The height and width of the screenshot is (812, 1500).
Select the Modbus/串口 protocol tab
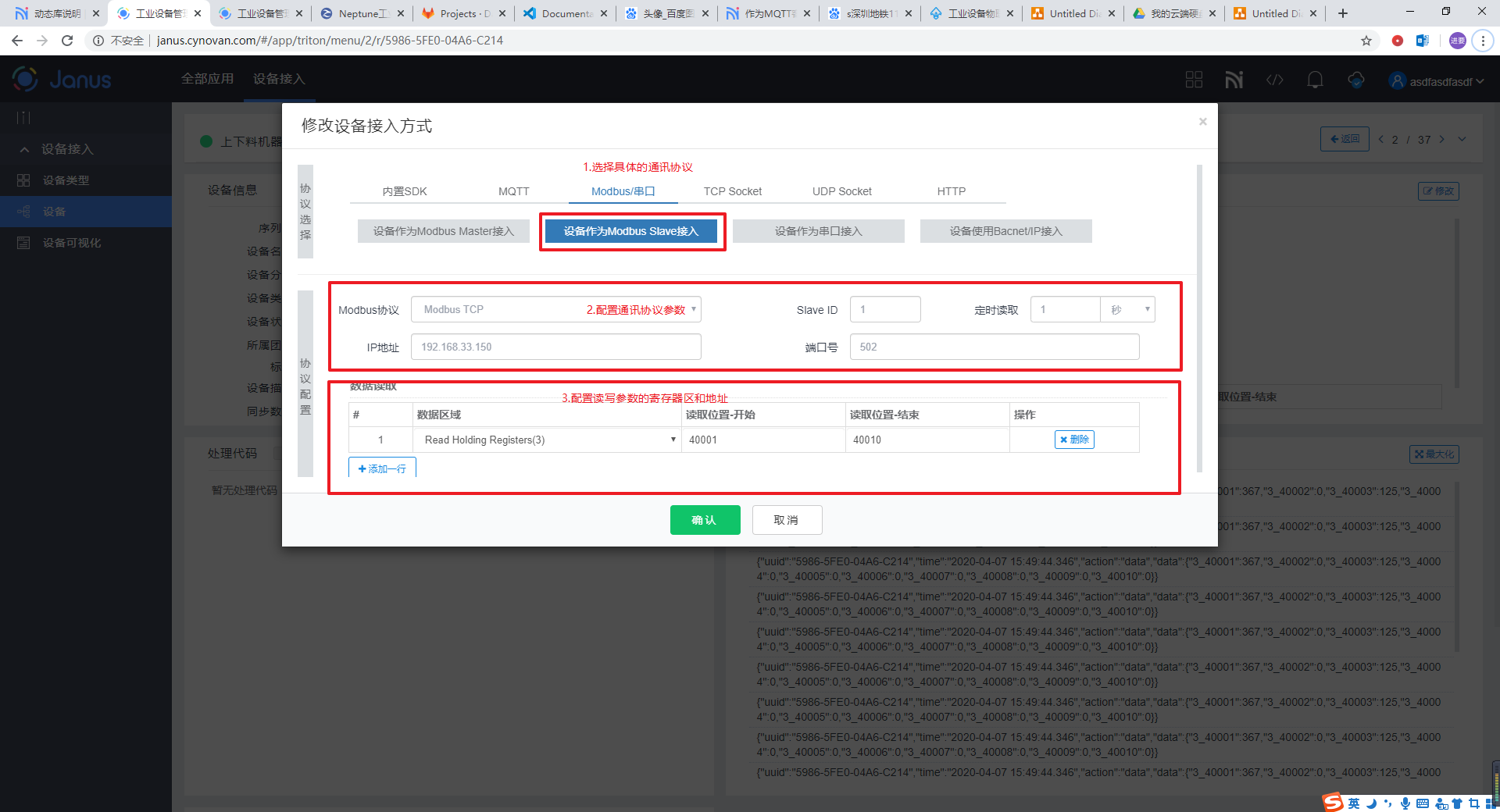pos(623,191)
